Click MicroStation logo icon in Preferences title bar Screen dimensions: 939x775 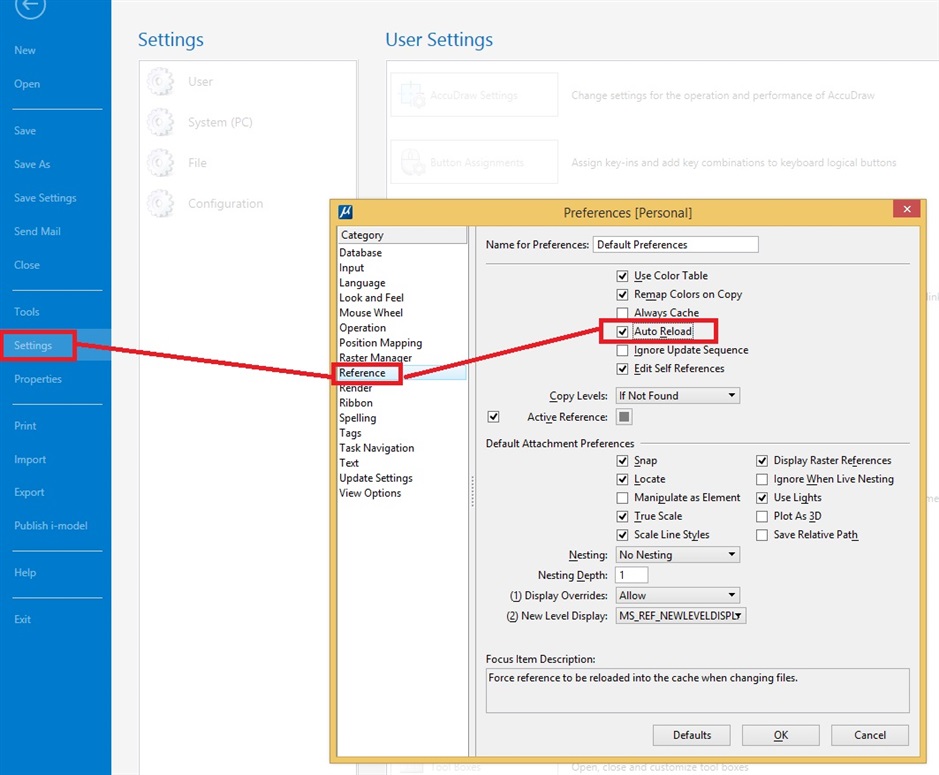tap(346, 212)
